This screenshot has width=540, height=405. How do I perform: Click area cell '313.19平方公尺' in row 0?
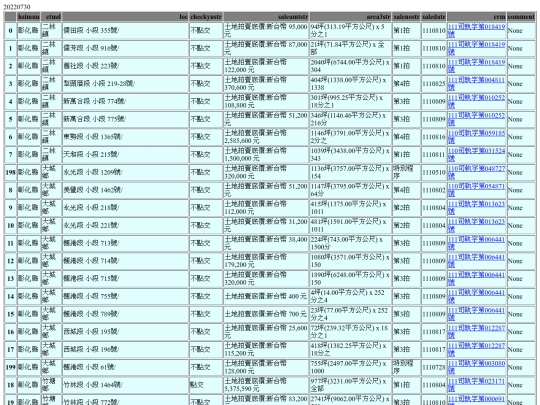pos(351,30)
